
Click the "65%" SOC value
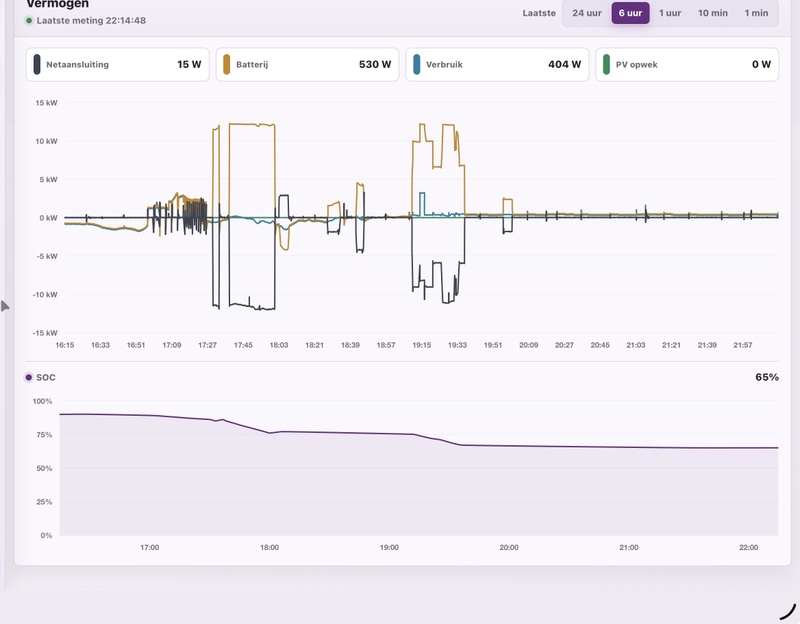pyautogui.click(x=767, y=377)
